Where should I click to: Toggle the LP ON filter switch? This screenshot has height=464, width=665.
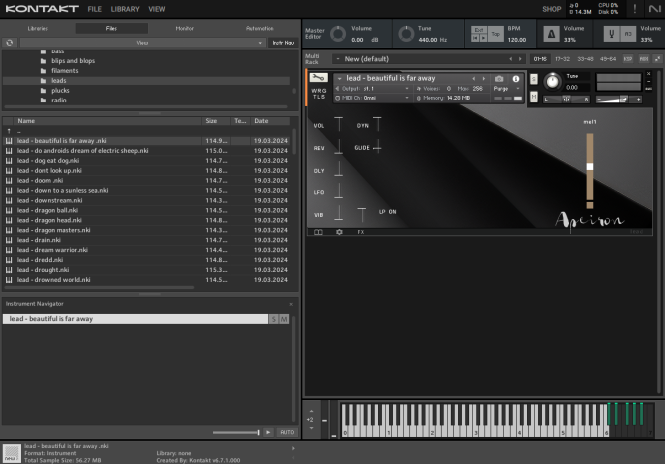coord(387,212)
